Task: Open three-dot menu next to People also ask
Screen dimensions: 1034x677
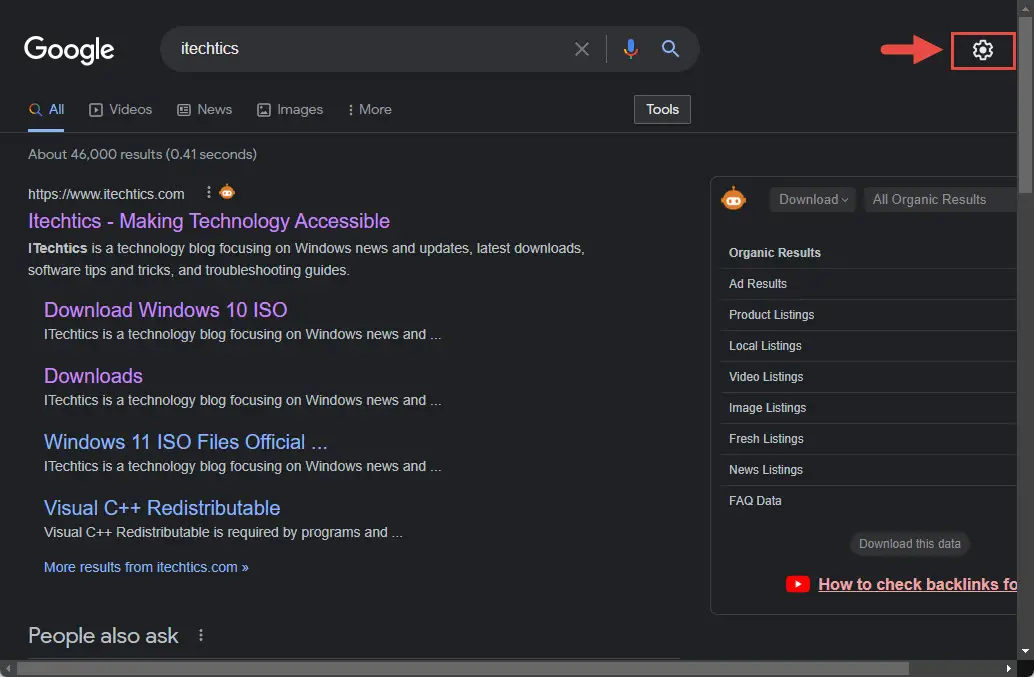Action: coord(201,635)
